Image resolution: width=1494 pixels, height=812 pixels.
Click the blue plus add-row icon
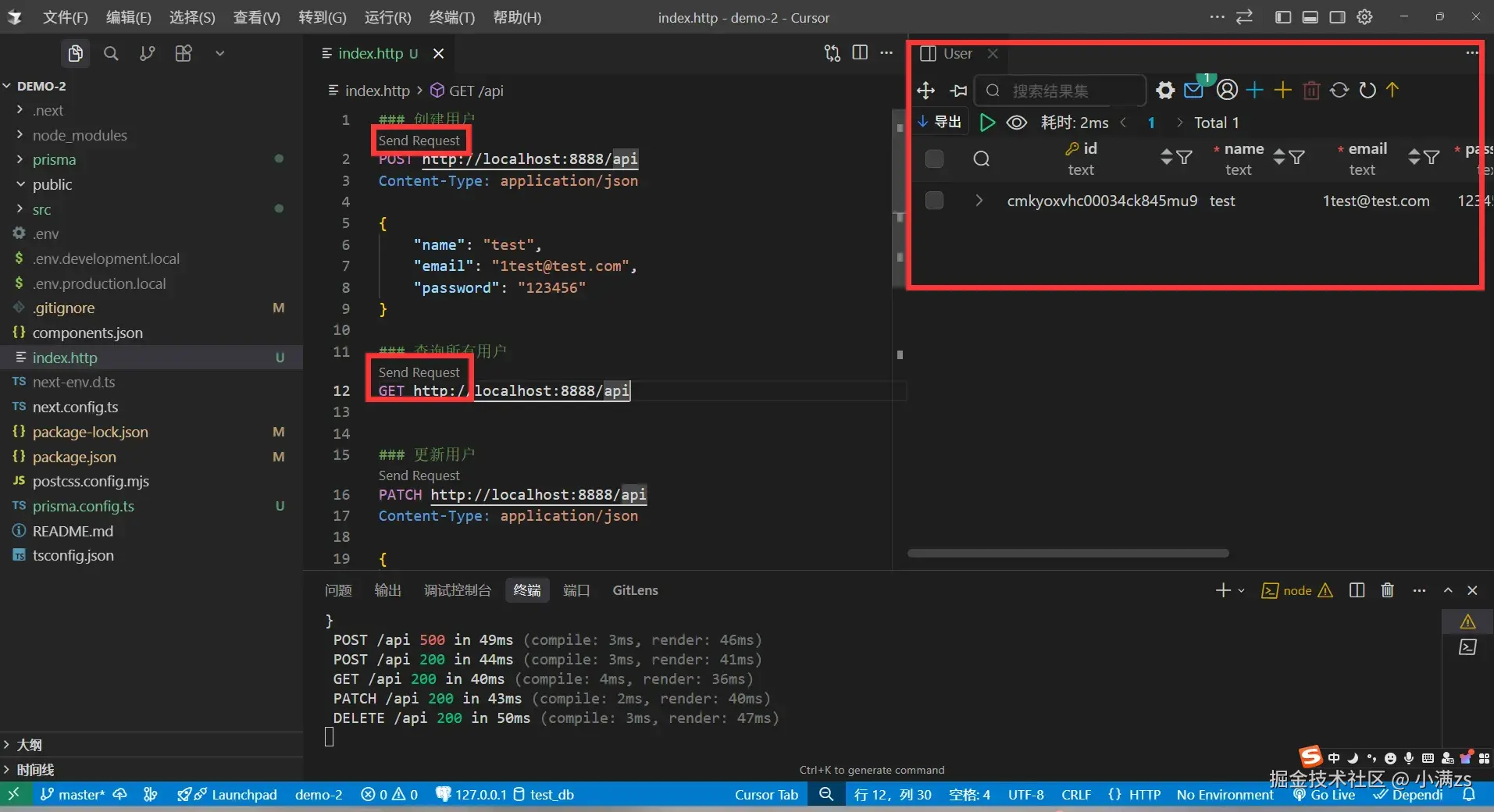pyautogui.click(x=1254, y=90)
